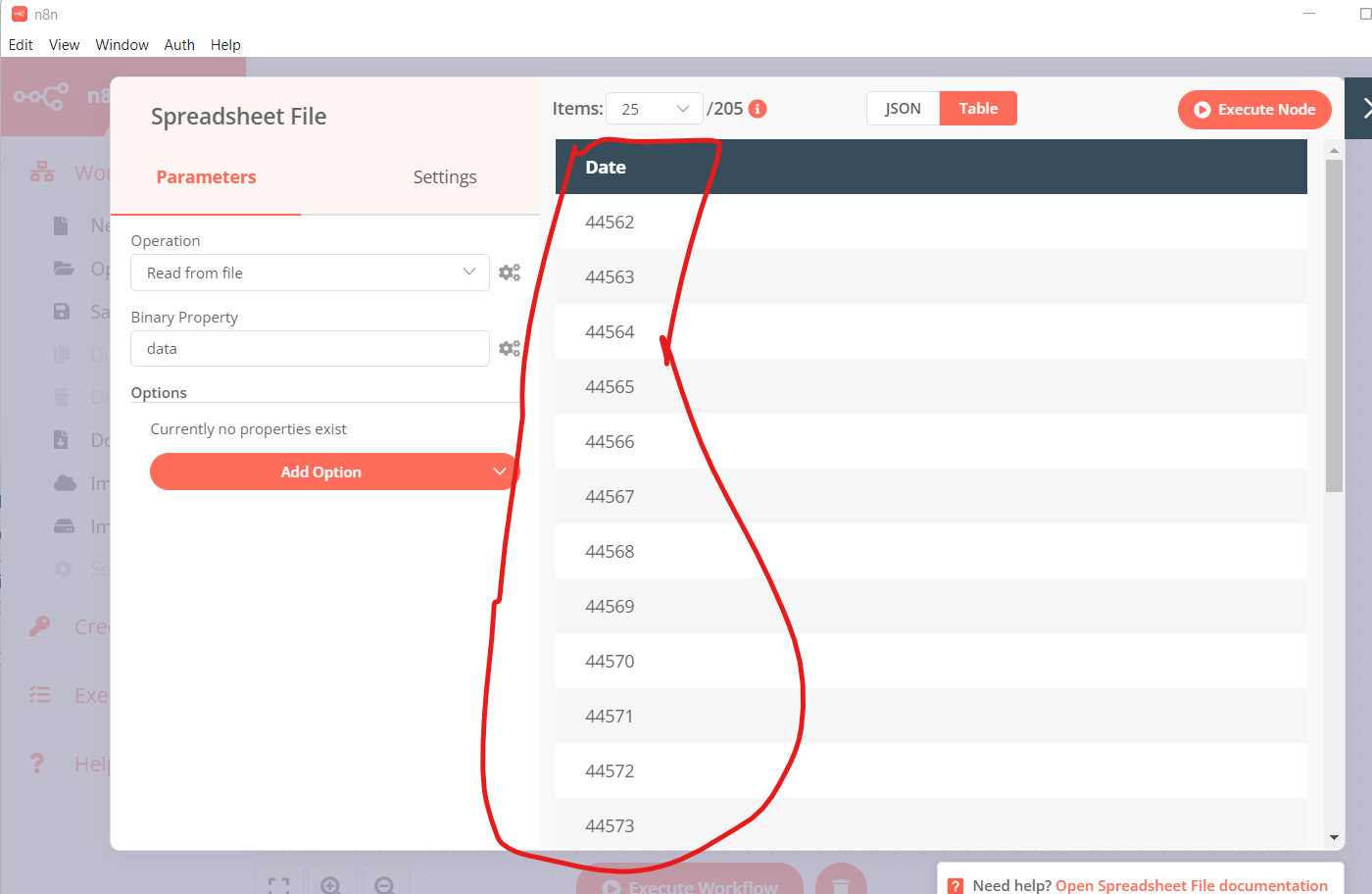
Task: Open the Operation dropdown showing Read from file
Action: 310,273
